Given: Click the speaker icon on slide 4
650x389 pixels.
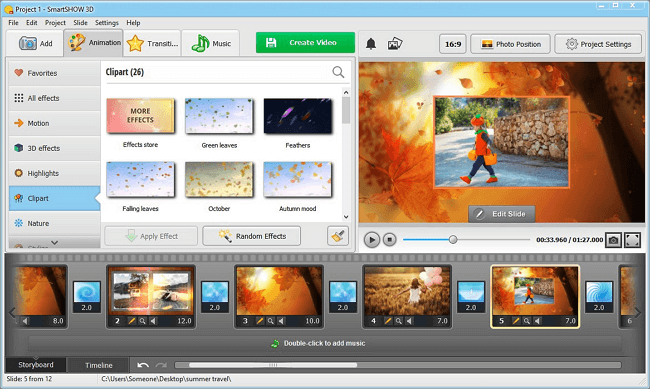Looking at the screenshot, I should [x=409, y=321].
